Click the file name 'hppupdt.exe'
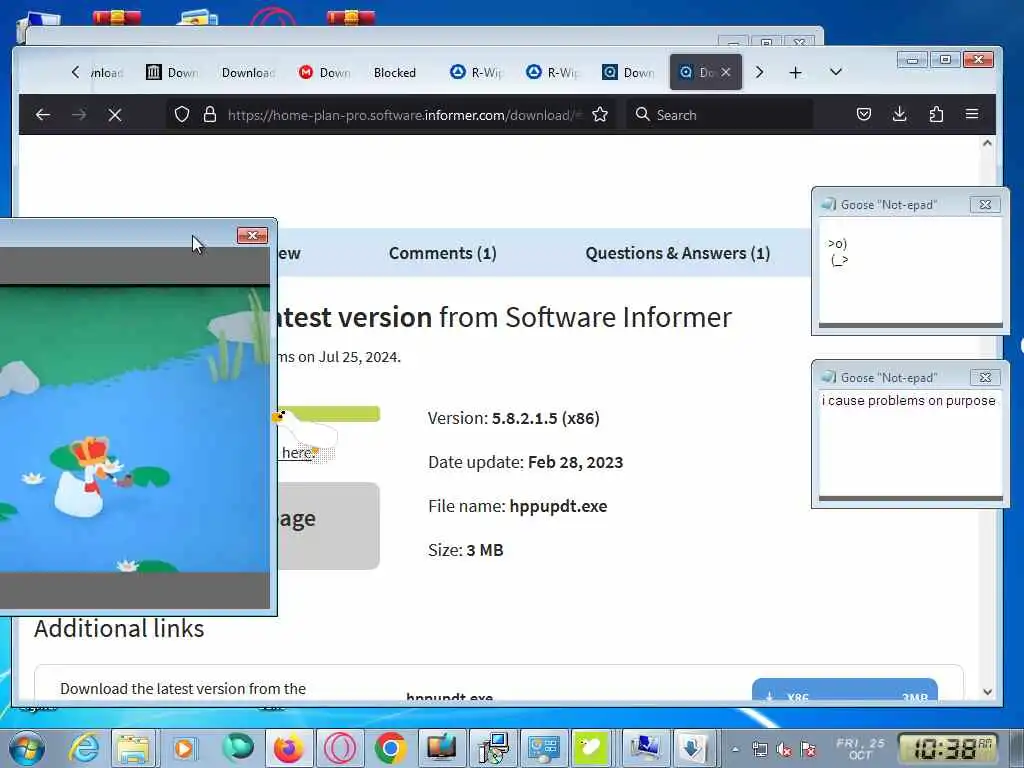 (558, 506)
